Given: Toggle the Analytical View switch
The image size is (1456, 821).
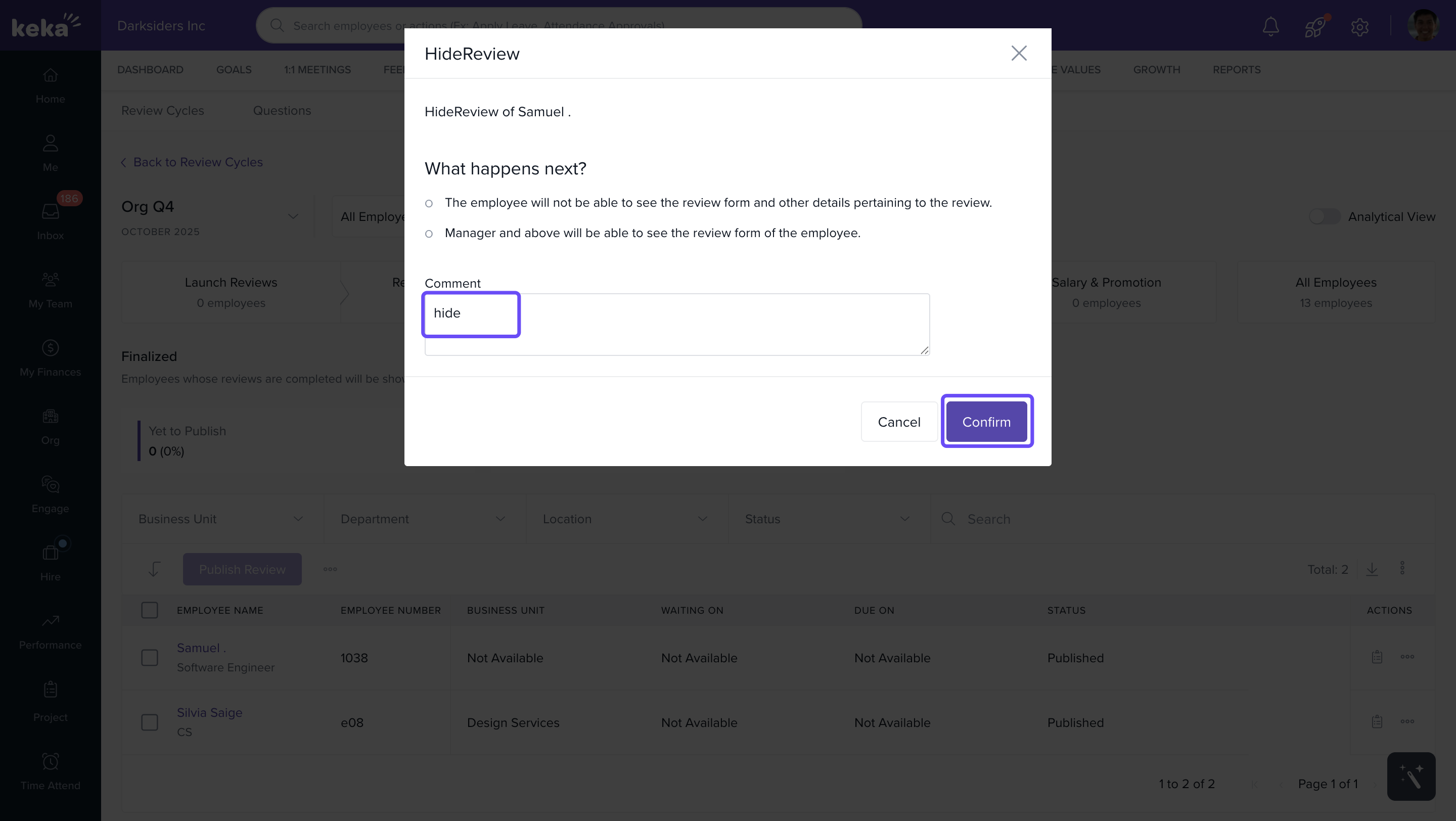Looking at the screenshot, I should click(1325, 216).
